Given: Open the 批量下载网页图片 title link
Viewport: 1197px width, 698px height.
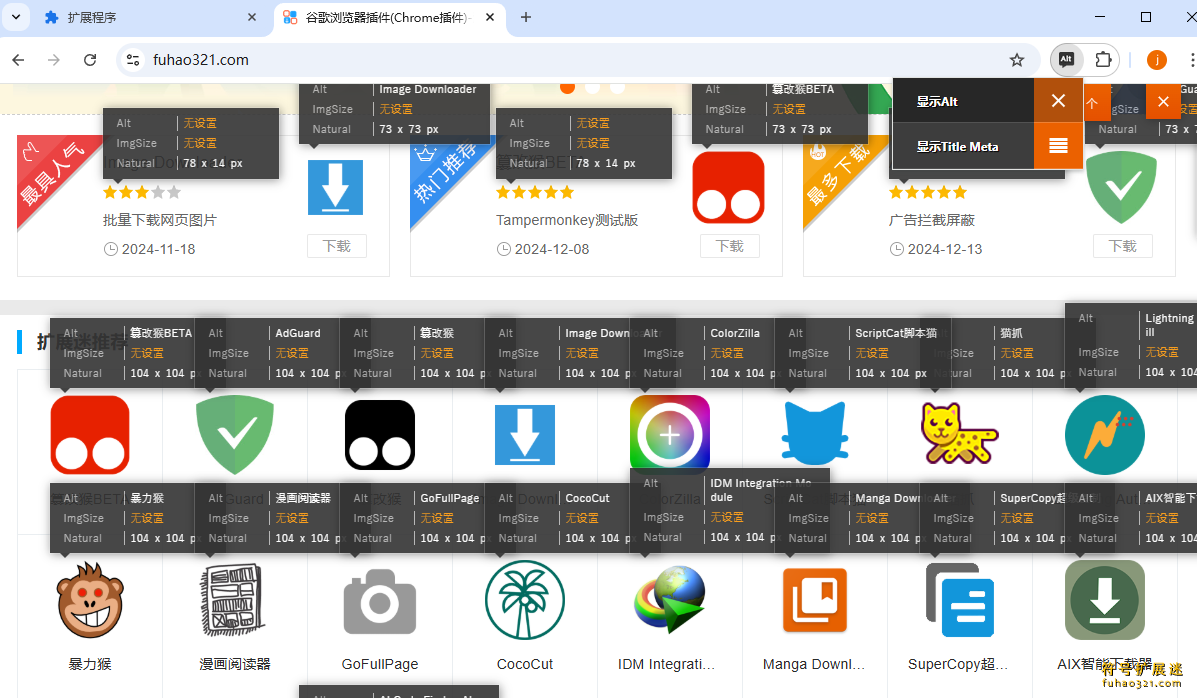Looking at the screenshot, I should 160,220.
